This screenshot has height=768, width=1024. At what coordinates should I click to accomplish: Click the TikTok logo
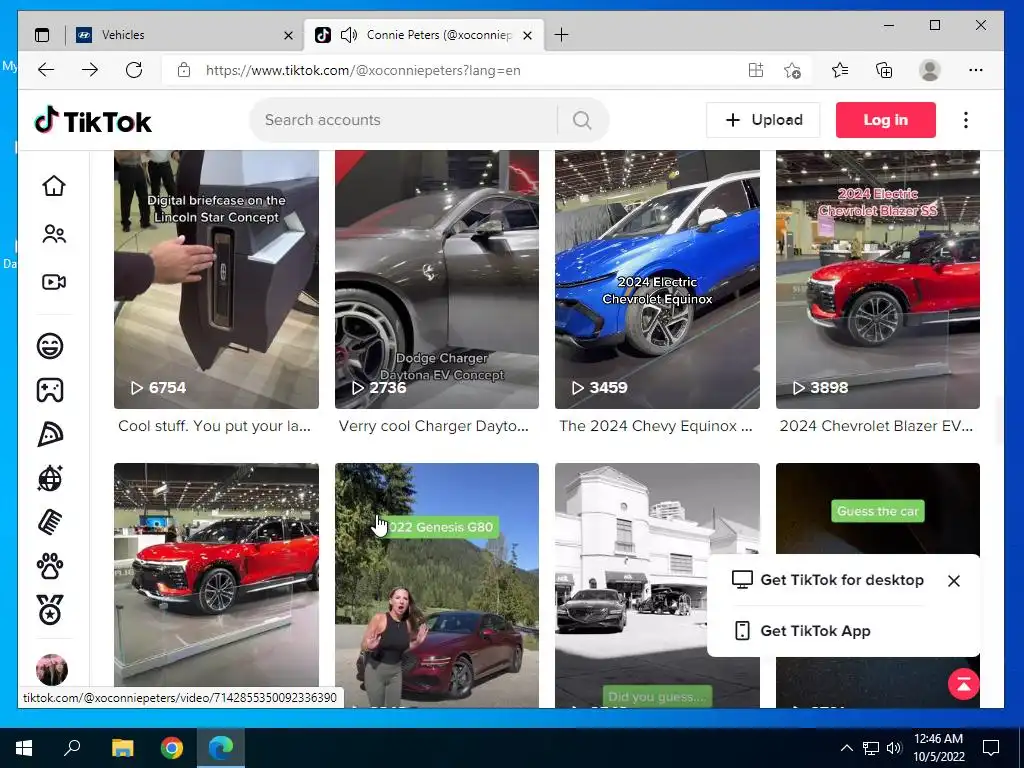click(x=93, y=121)
